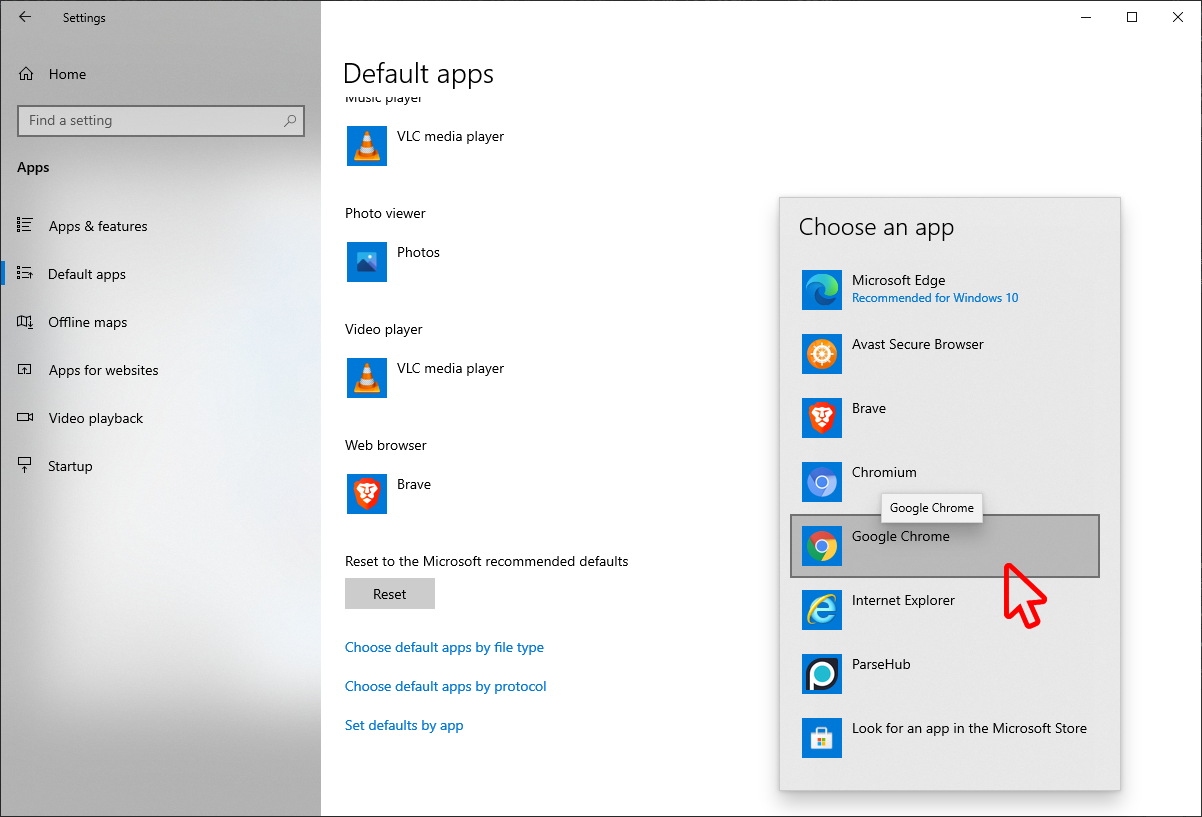Click the Default apps sidebar icon
1202x817 pixels.
pos(26,274)
